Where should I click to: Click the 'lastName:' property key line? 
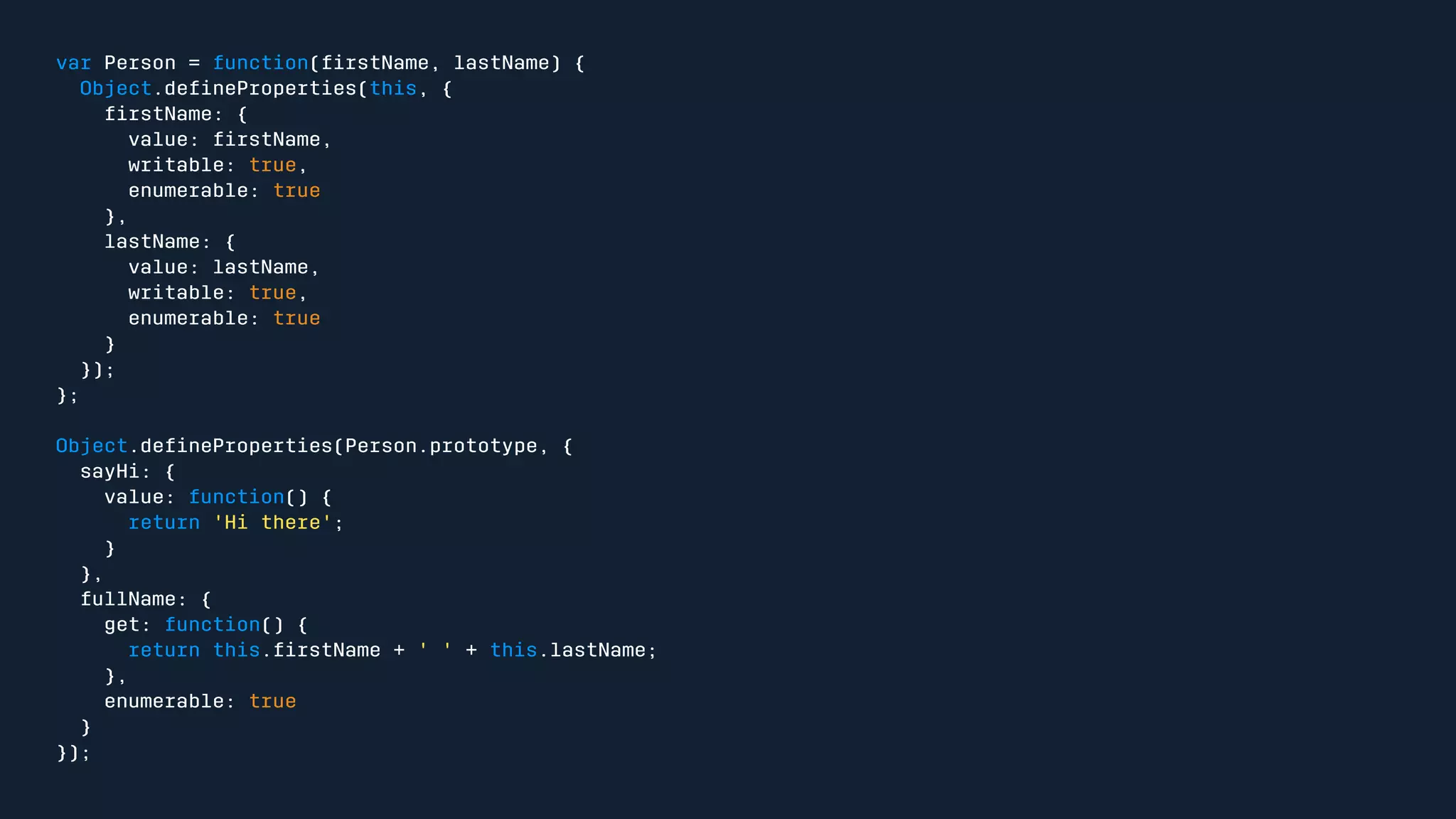tap(152, 242)
